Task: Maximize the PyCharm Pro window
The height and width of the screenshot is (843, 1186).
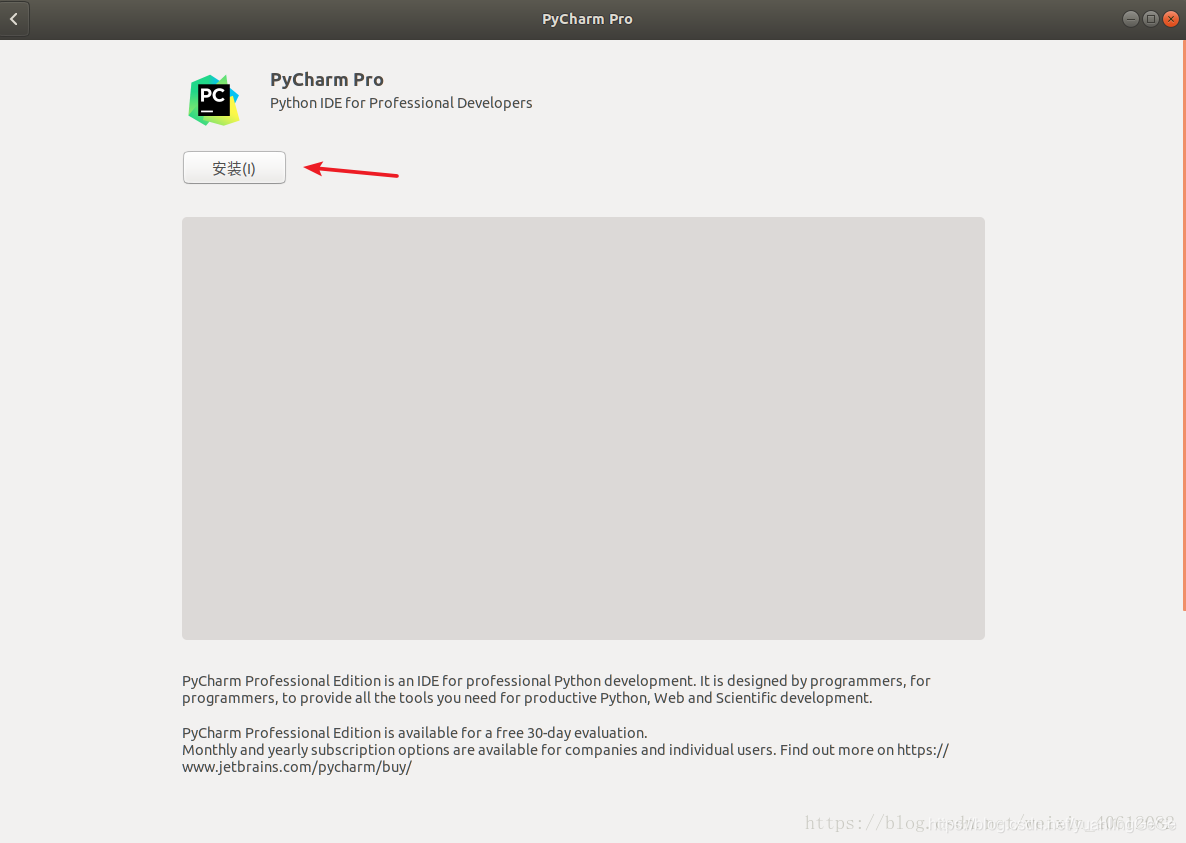Action: [x=1150, y=19]
